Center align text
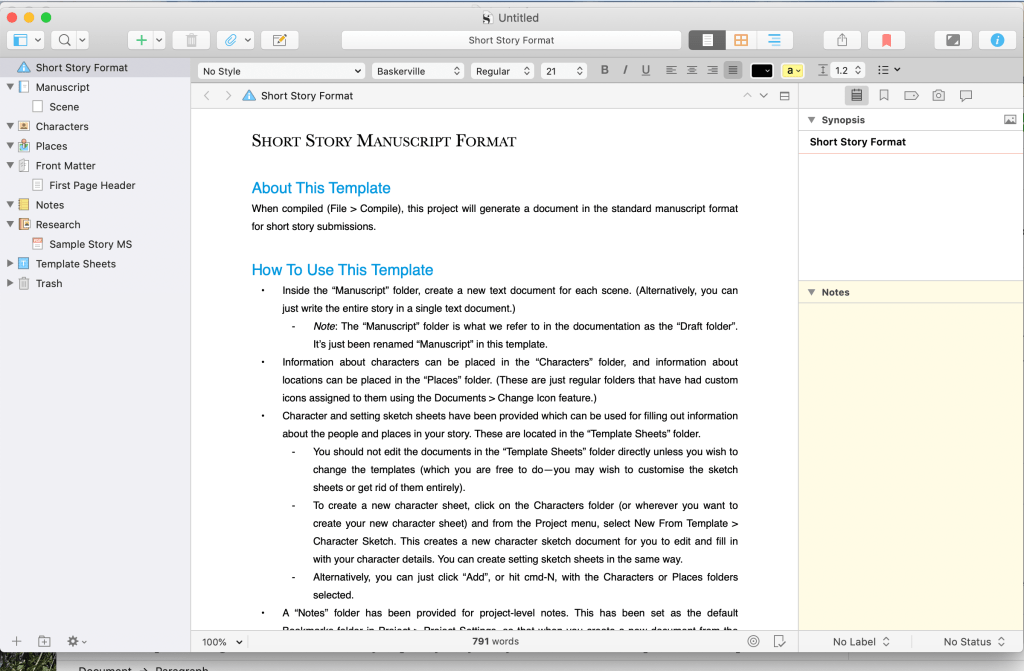 692,70
